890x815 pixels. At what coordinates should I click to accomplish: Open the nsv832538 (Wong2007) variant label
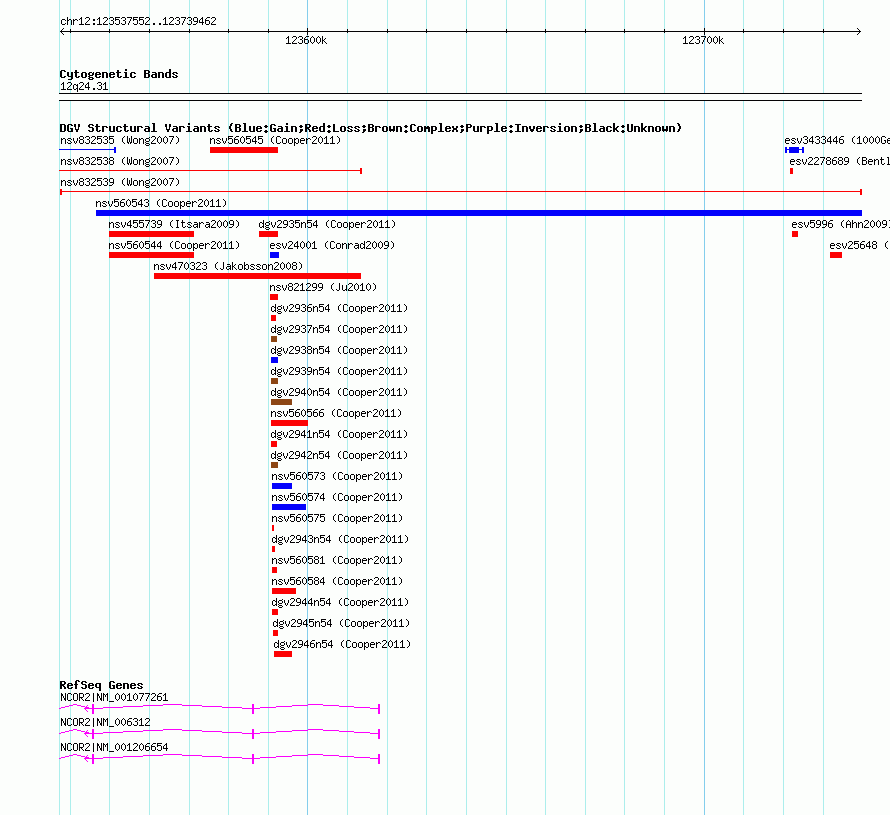coord(120,161)
